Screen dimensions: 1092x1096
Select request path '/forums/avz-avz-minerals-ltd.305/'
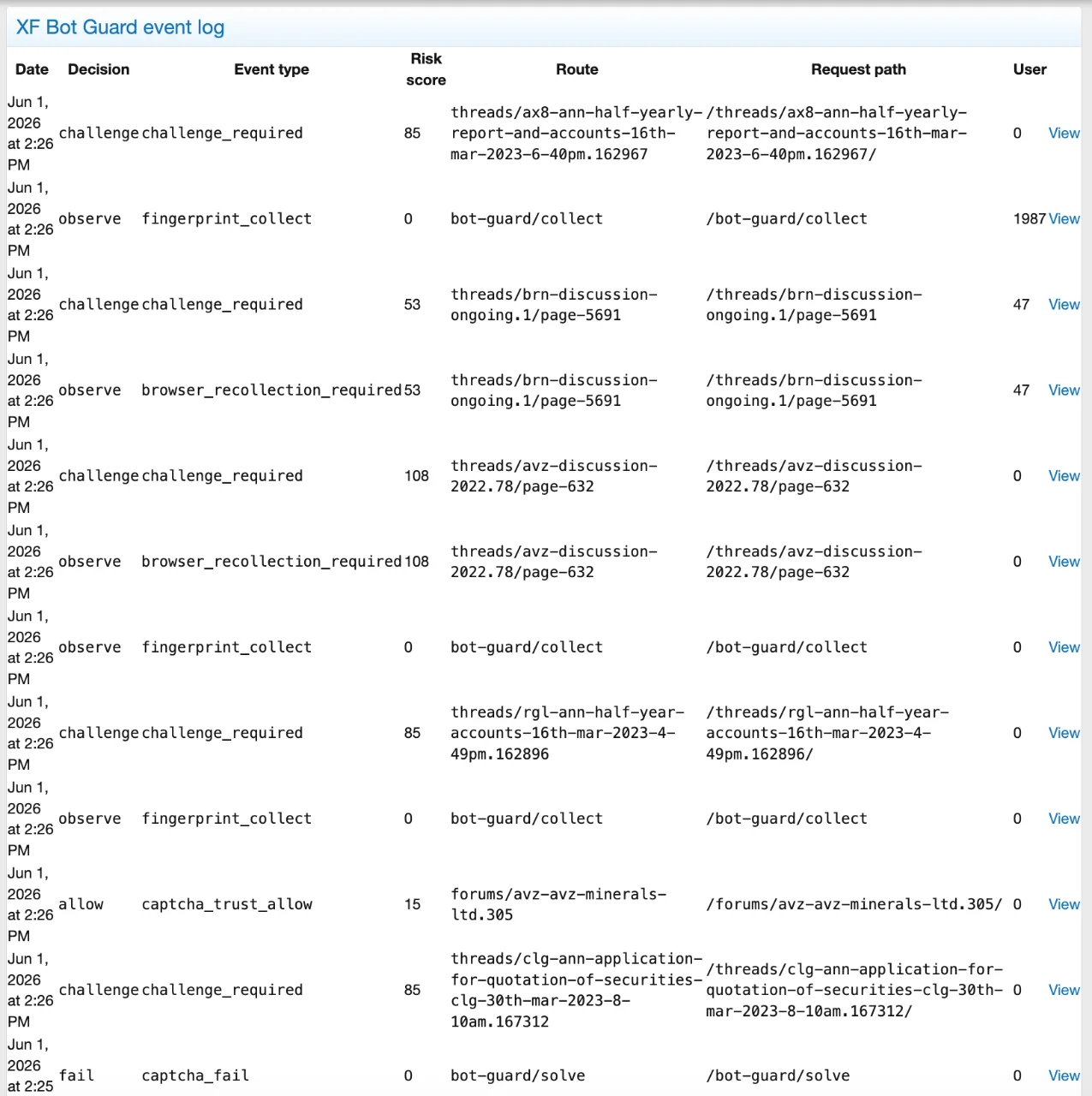[854, 903]
